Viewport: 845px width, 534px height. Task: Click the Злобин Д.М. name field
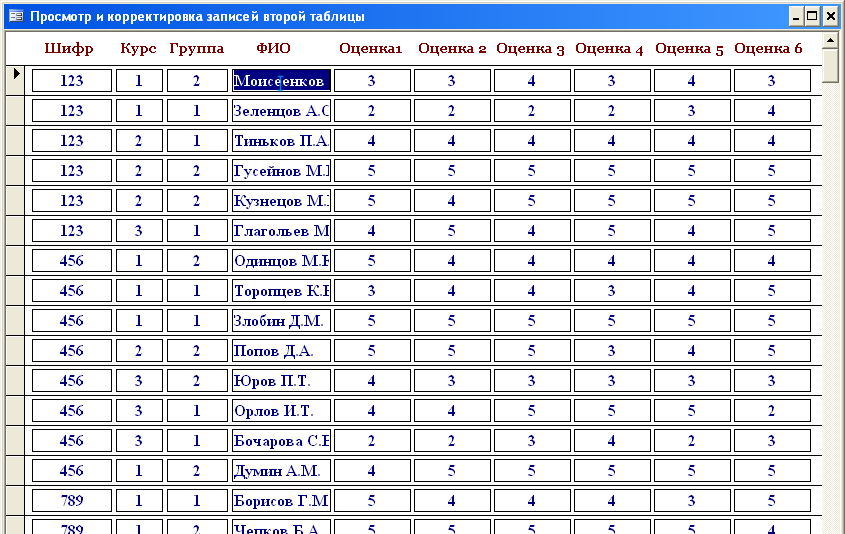[x=281, y=321]
